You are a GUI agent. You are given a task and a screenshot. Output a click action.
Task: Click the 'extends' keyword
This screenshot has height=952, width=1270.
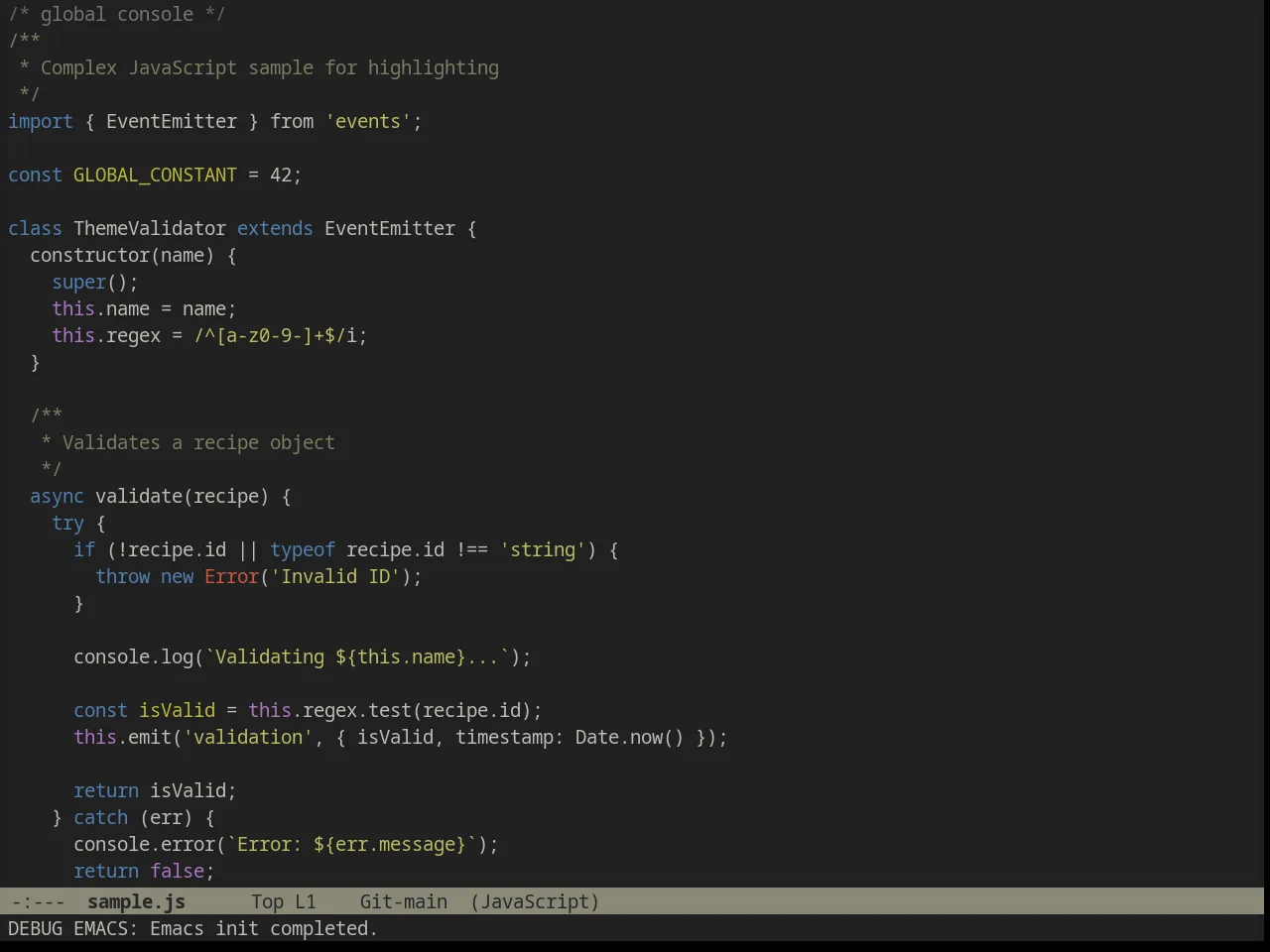[x=275, y=228]
